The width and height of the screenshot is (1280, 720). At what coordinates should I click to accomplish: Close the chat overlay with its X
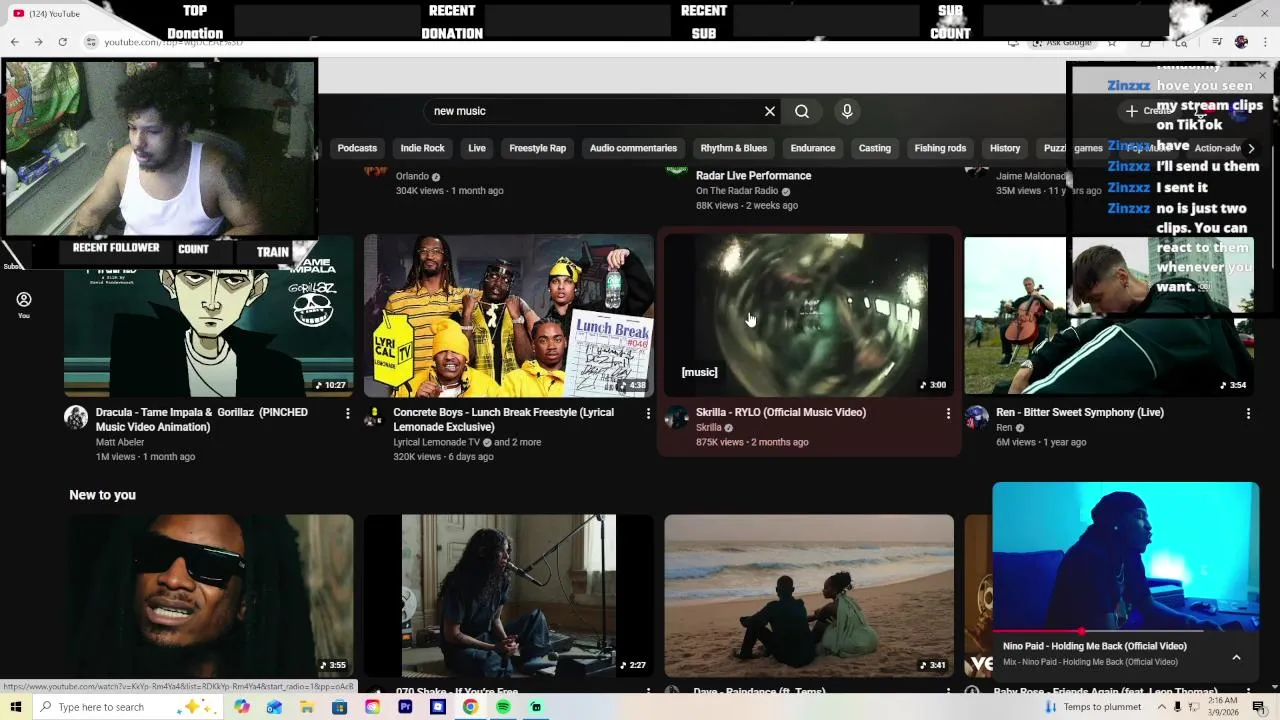[1262, 76]
